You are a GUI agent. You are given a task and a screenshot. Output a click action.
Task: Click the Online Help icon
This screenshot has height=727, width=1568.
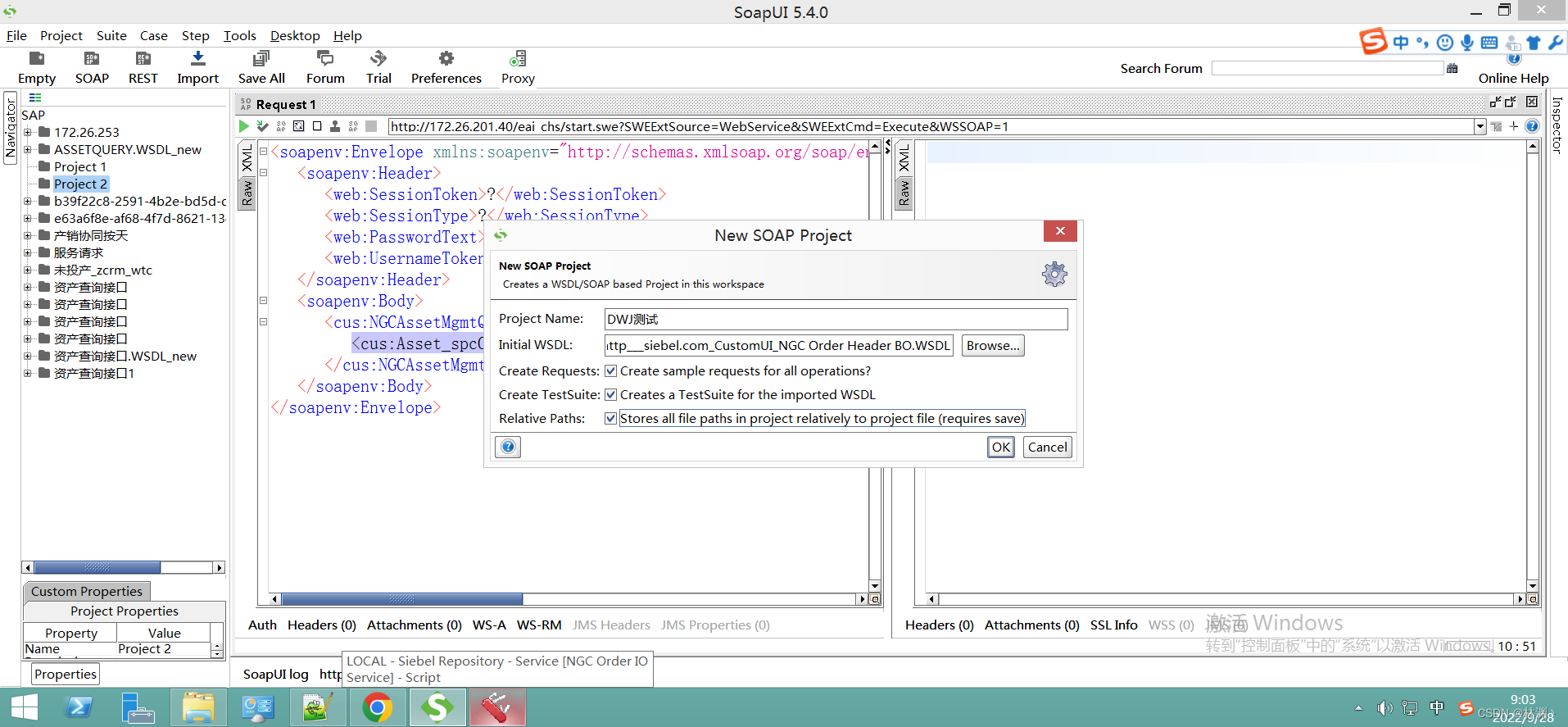1514,59
